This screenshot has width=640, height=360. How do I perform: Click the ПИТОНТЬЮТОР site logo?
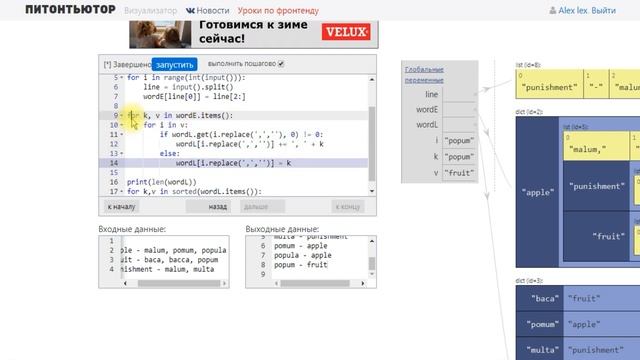click(70, 10)
